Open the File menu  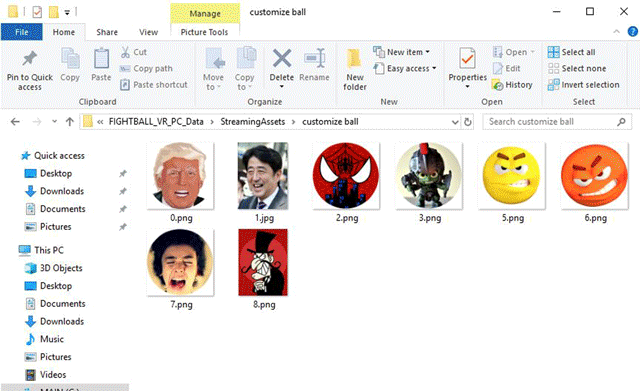point(22,32)
